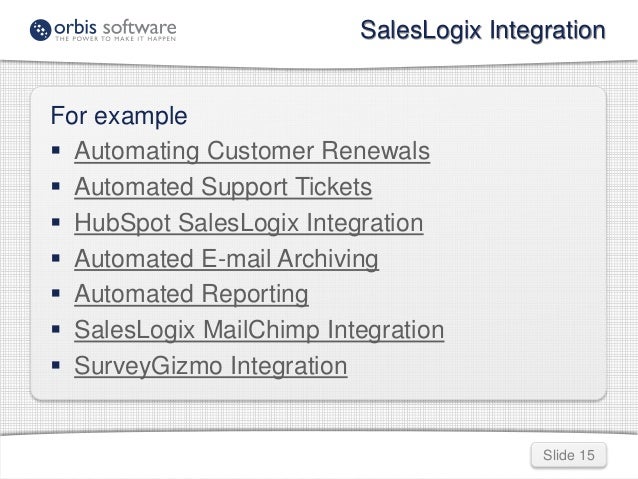Image resolution: width=638 pixels, height=479 pixels.
Task: Open the Automated Support Tickets link
Action: point(223,188)
